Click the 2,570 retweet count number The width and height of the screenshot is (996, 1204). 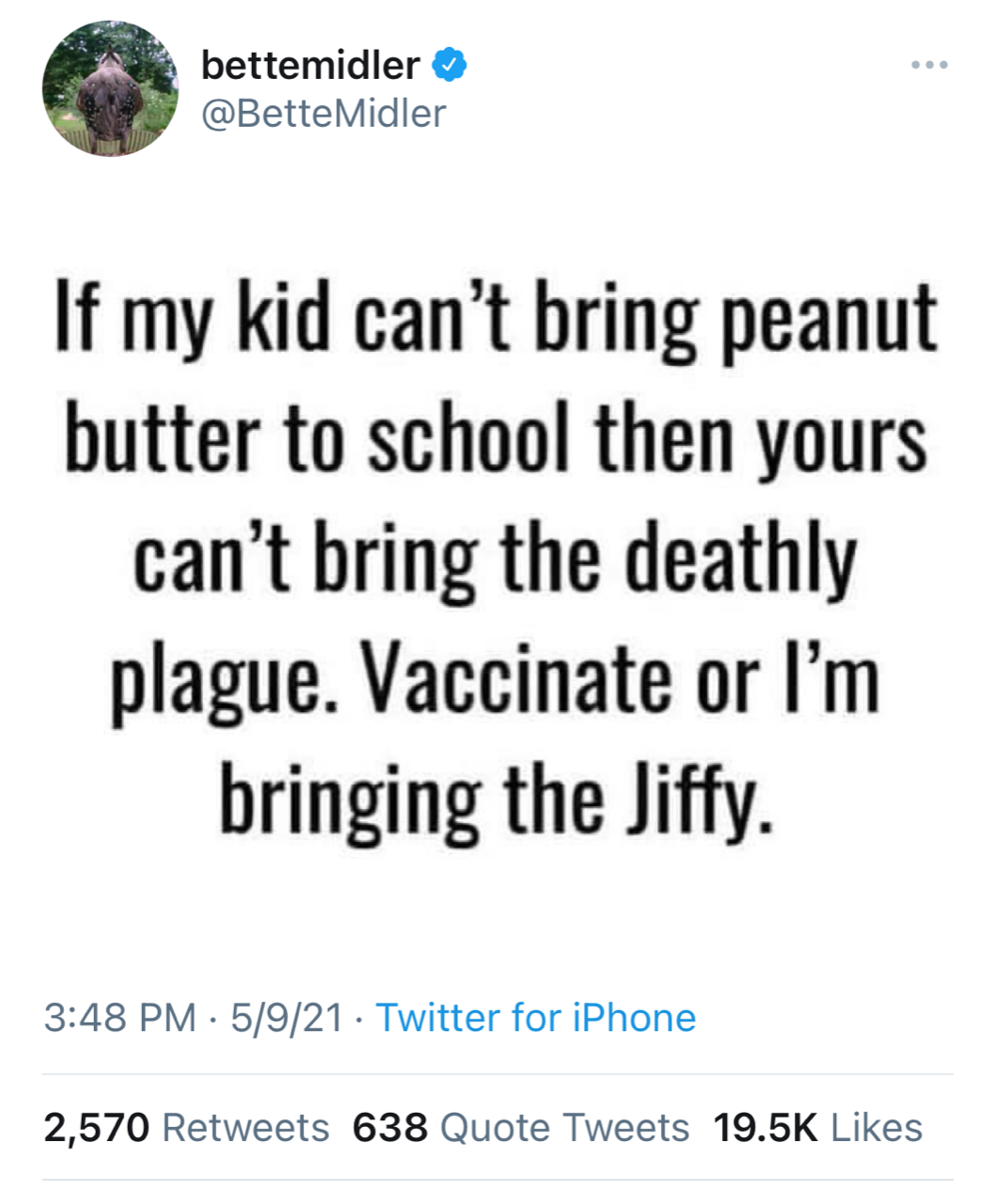point(97,1127)
